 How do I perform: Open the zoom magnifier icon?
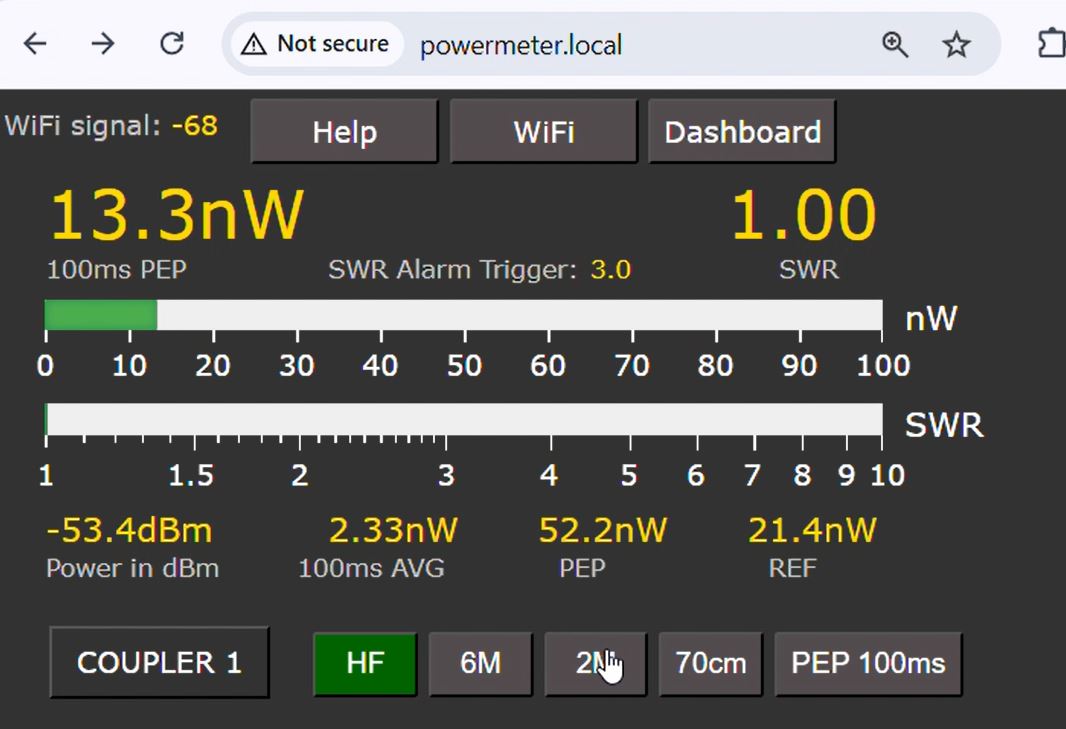(895, 44)
